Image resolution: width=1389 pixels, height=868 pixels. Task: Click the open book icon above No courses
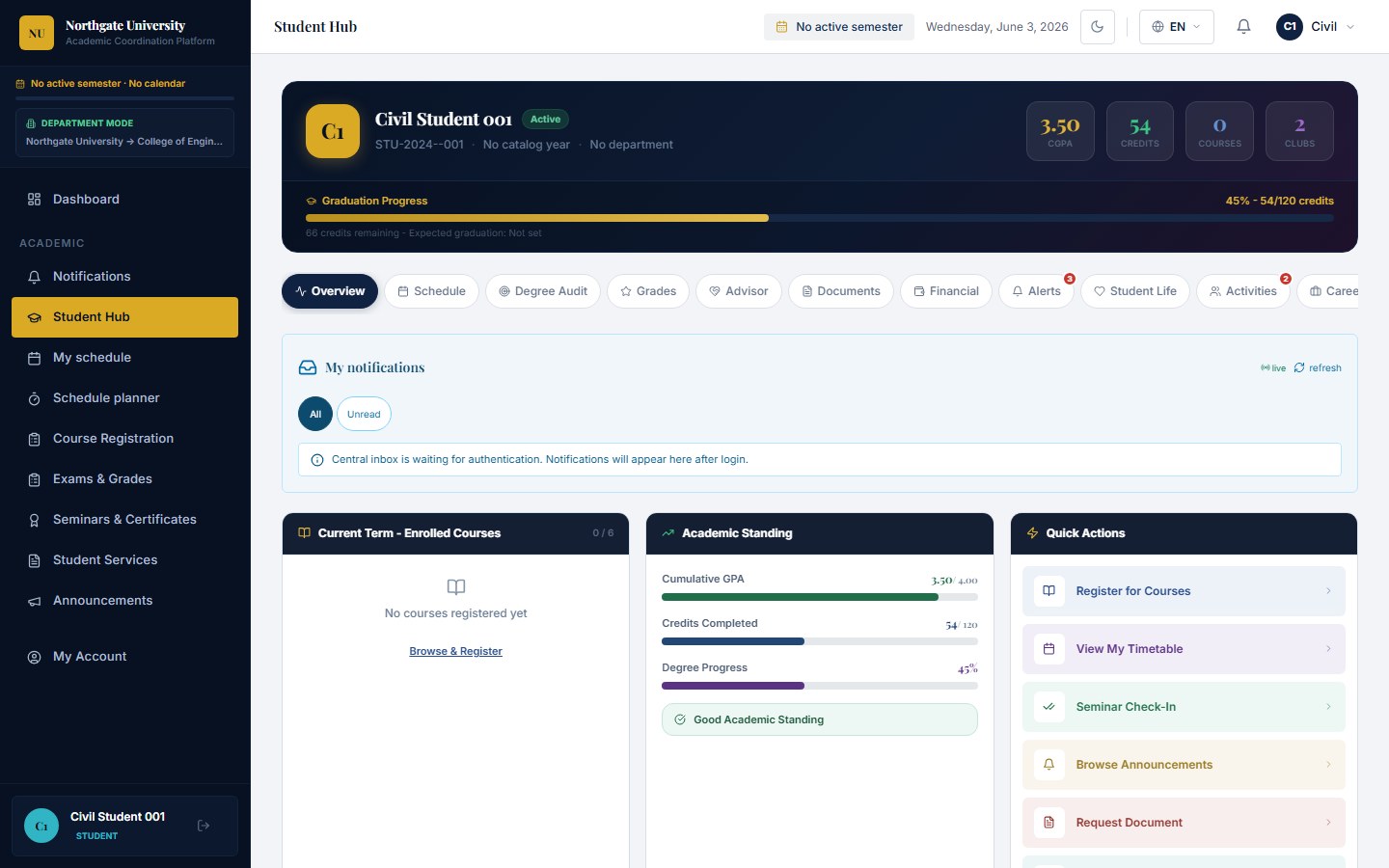456,586
